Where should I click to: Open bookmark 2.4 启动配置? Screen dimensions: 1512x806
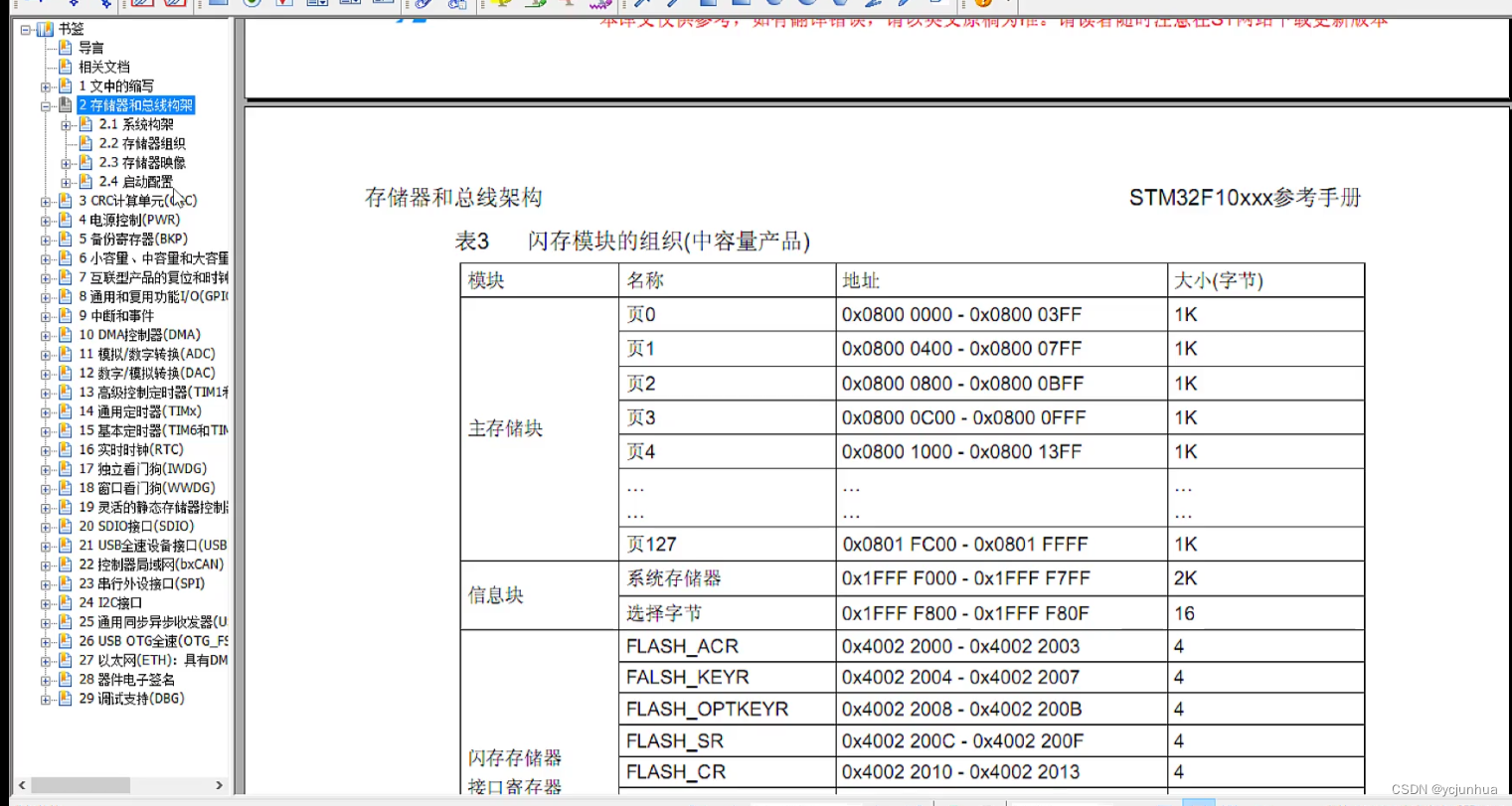pyautogui.click(x=136, y=182)
